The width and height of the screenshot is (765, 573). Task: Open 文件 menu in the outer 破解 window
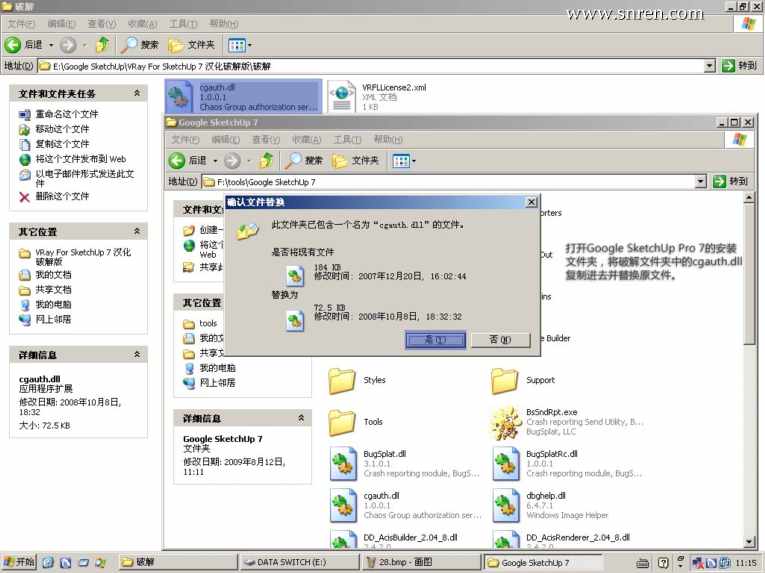21,23
